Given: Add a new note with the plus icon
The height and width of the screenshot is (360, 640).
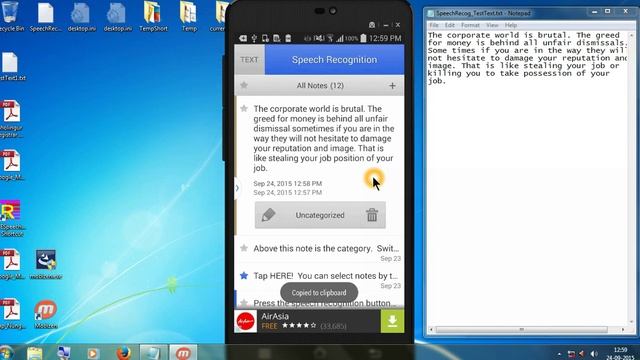Looking at the screenshot, I should pos(392,86).
